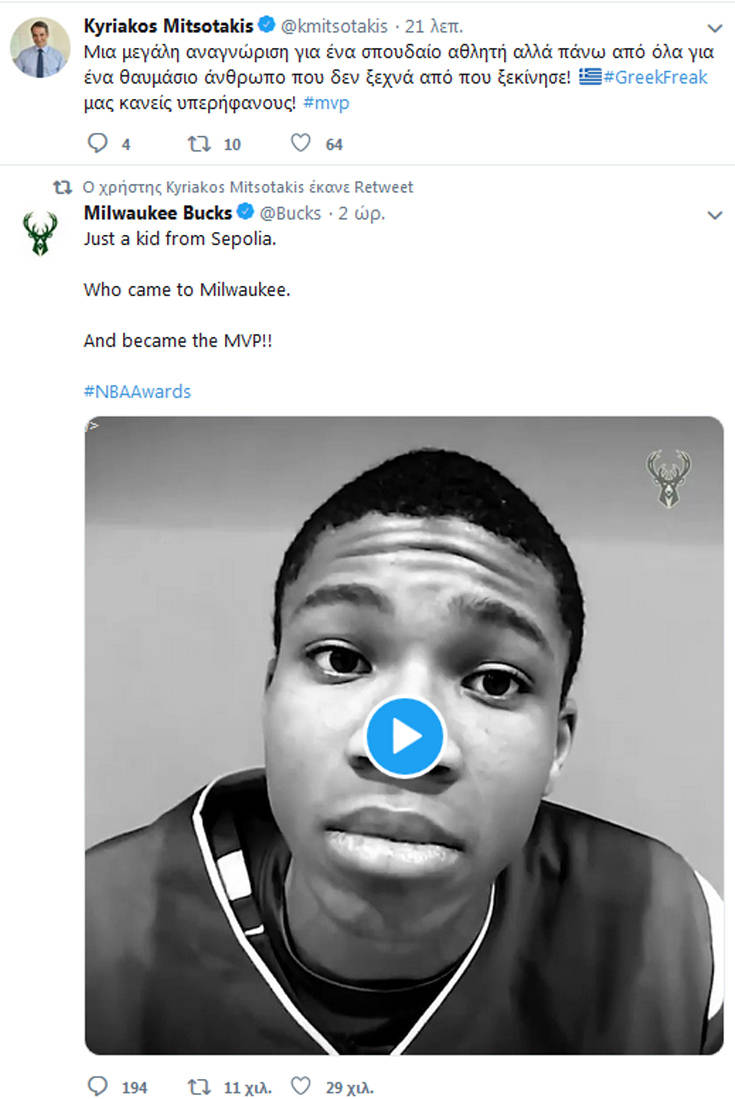Viewport: 735px width, 1099px height.
Task: Open Milwaukee Bucks logo avatar
Action: click(x=40, y=234)
